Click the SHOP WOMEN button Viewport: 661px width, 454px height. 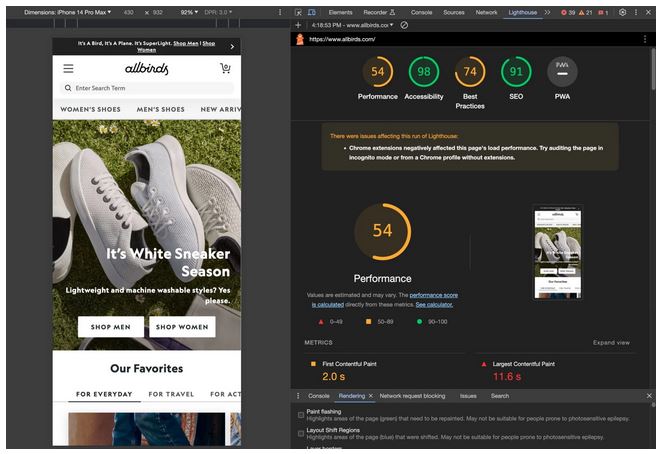(x=182, y=327)
